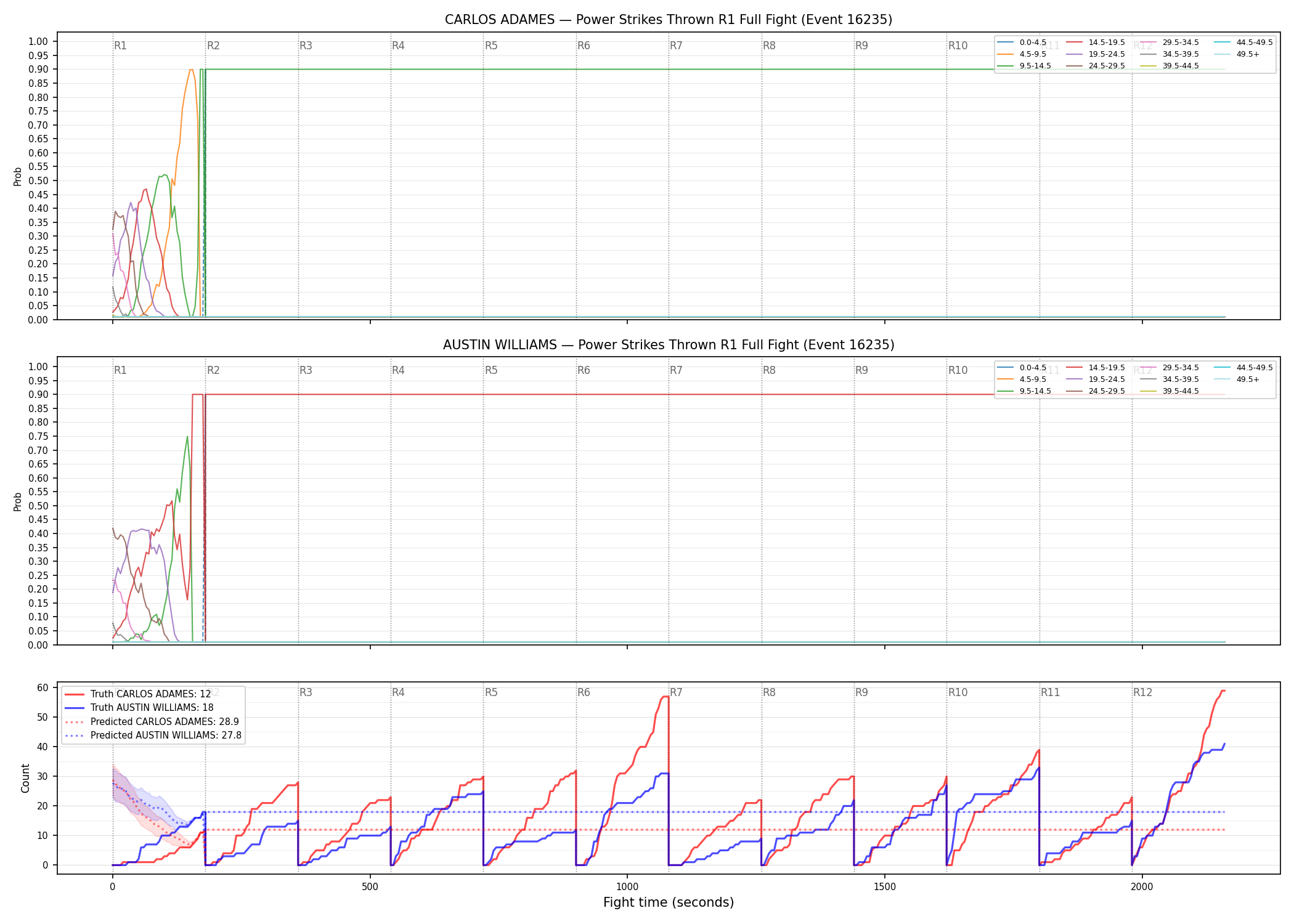Image resolution: width=1294 pixels, height=924 pixels.
Task: Select '19.5-24.5' legend entry in Carlos Adames chart
Action: (1096, 54)
